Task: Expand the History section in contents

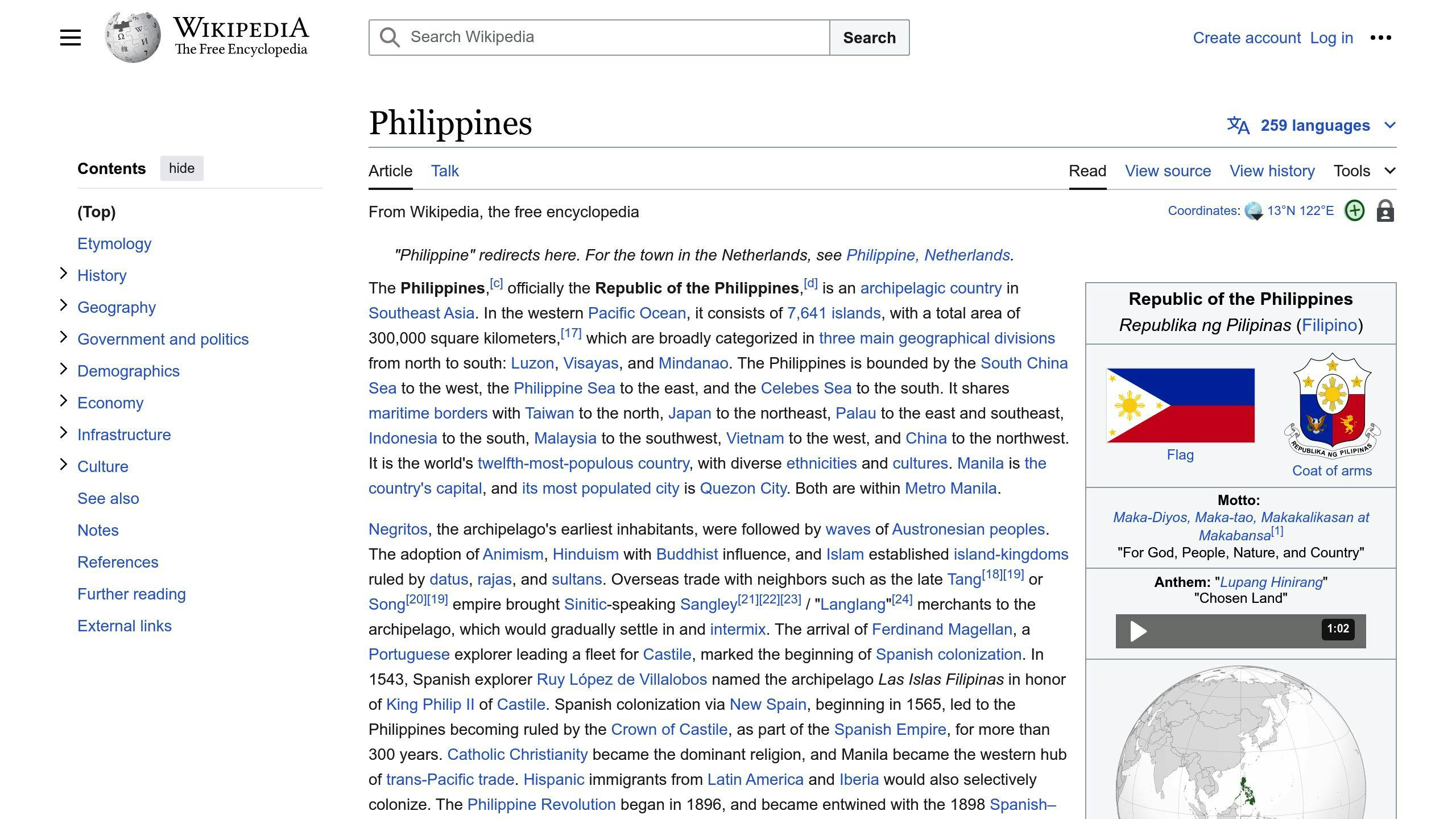Action: (x=64, y=274)
